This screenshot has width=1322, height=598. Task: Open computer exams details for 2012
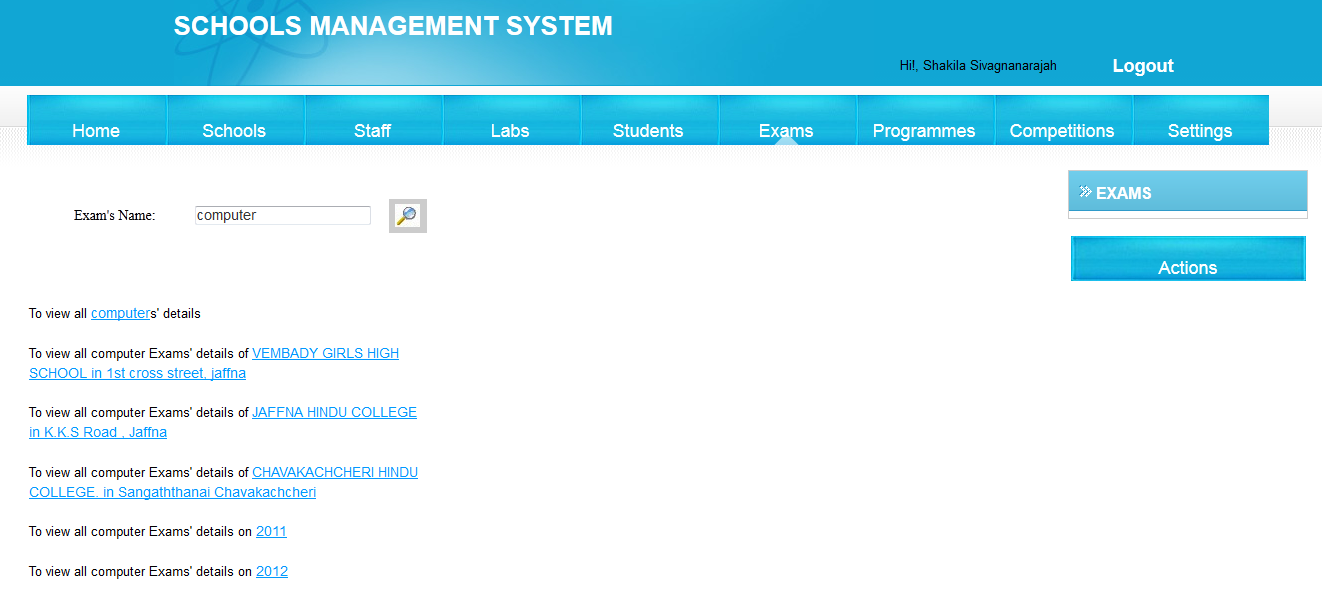(x=271, y=571)
